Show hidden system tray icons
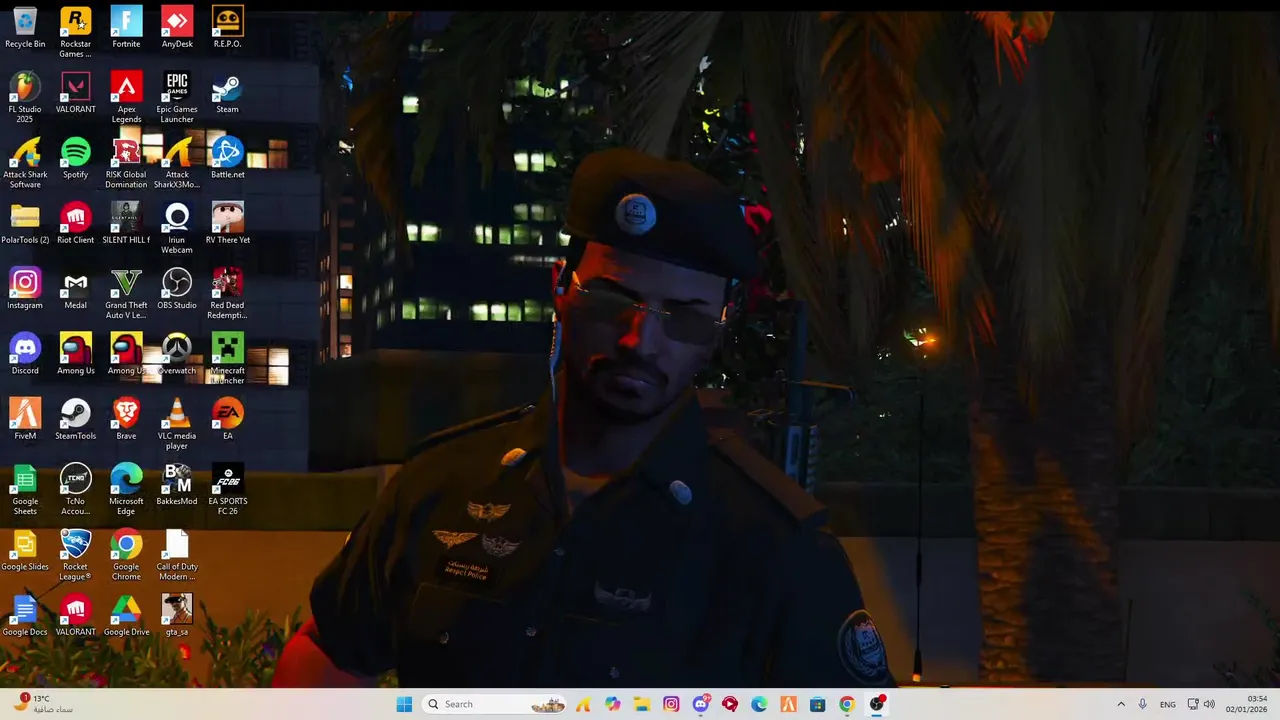This screenshot has height=720, width=1280. tap(1121, 704)
